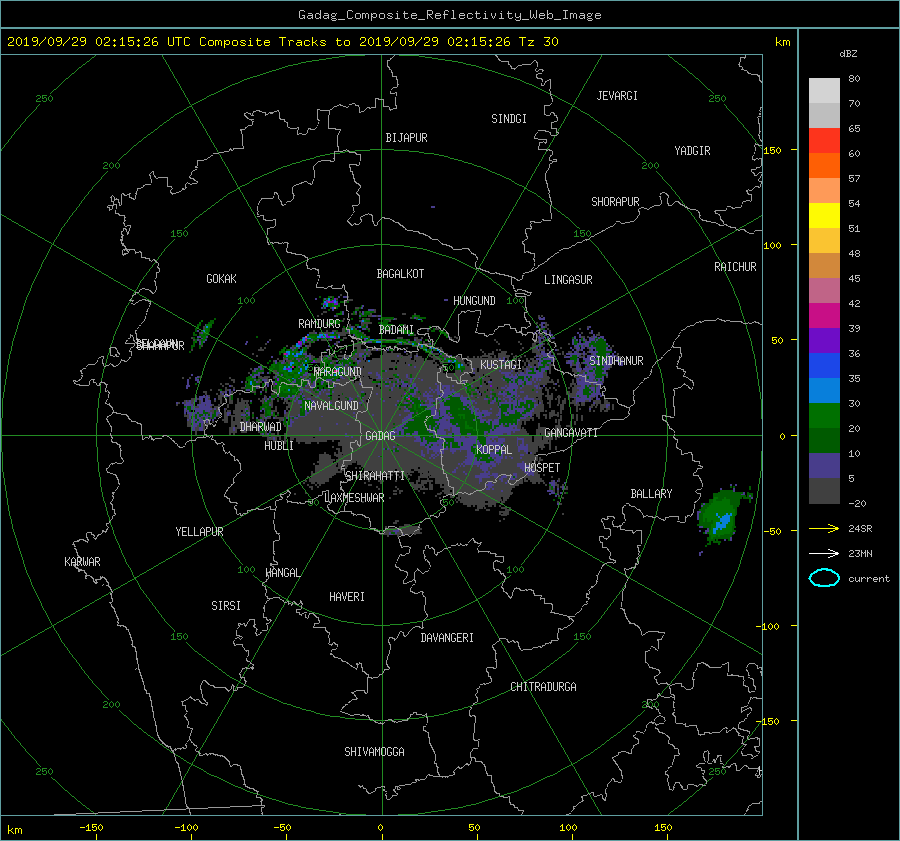Click the HOSPET city label
The image size is (900, 841).
[542, 468]
